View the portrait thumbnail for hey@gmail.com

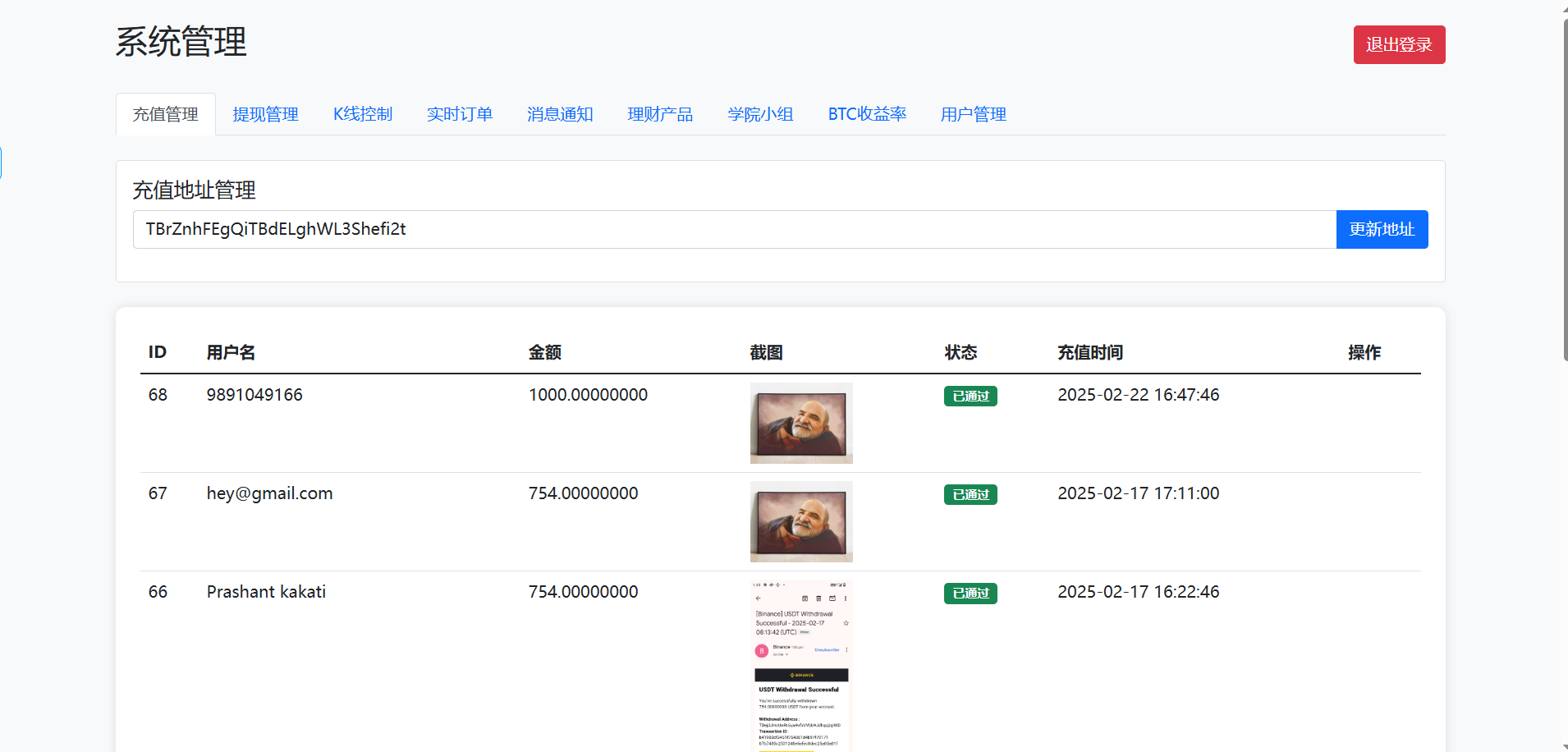tap(800, 521)
